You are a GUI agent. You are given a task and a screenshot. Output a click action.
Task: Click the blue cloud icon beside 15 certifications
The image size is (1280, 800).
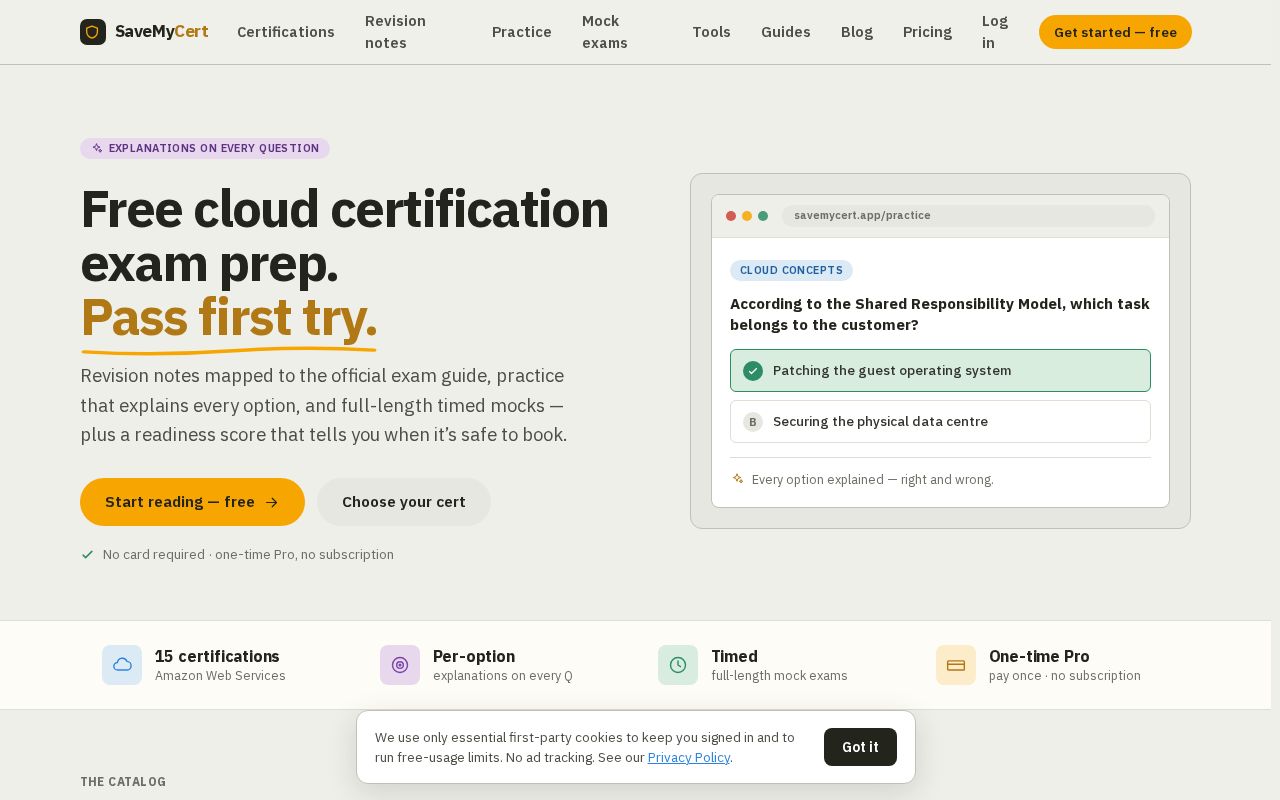pos(122,665)
